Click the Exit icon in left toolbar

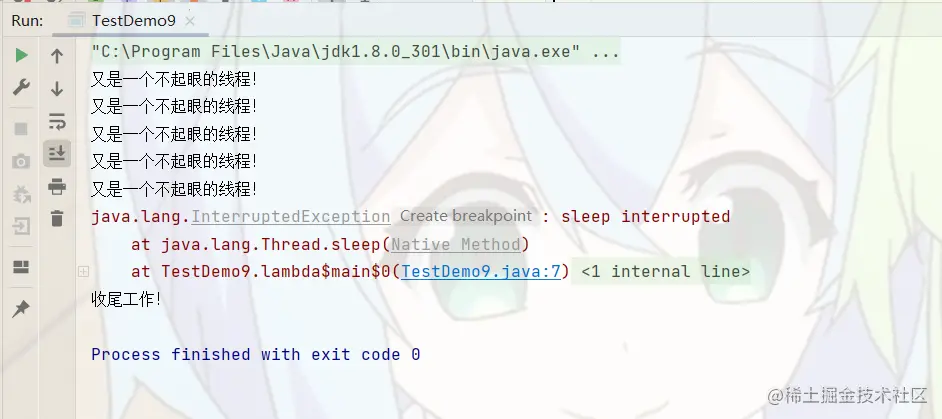point(21,226)
